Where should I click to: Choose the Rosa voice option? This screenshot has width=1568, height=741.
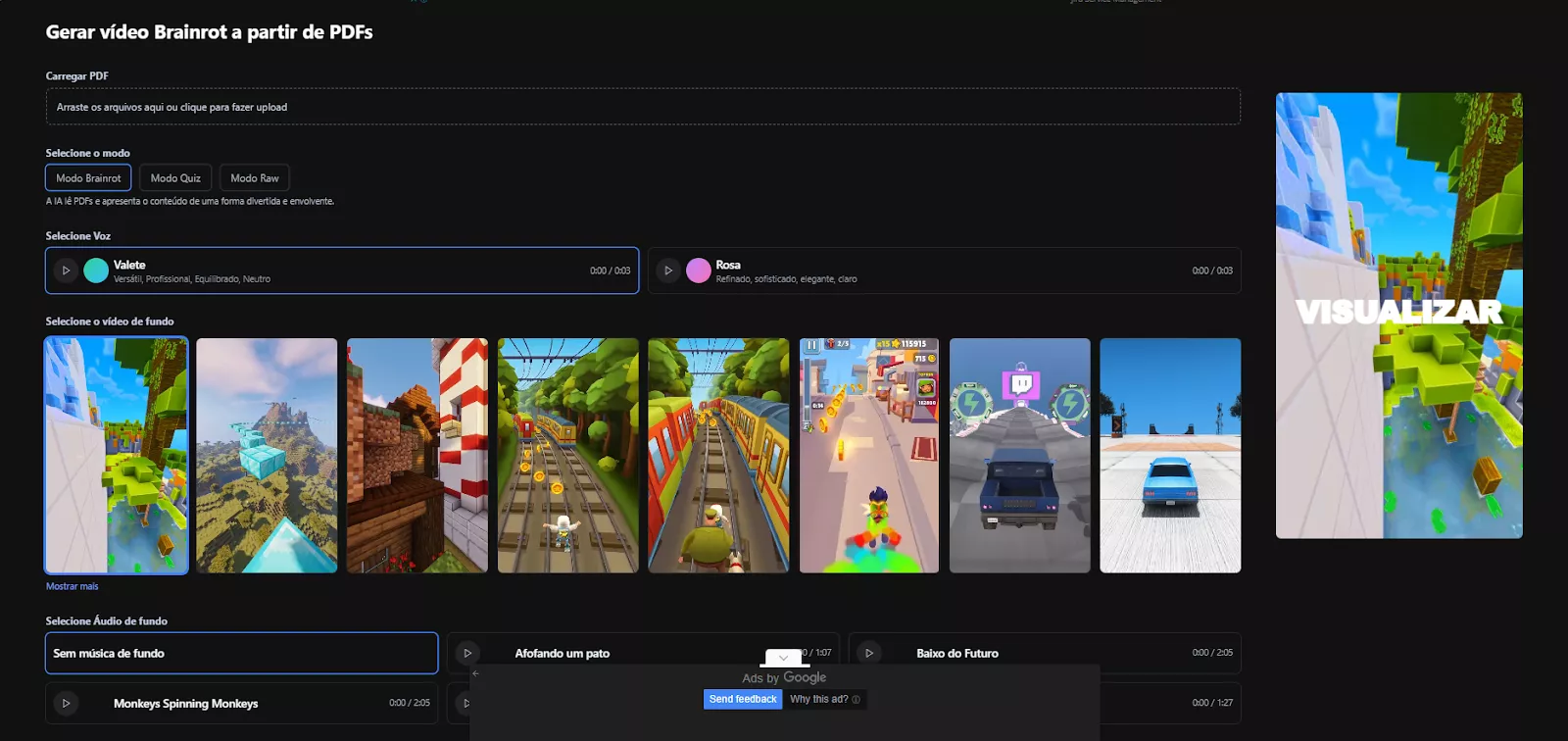[x=945, y=271]
